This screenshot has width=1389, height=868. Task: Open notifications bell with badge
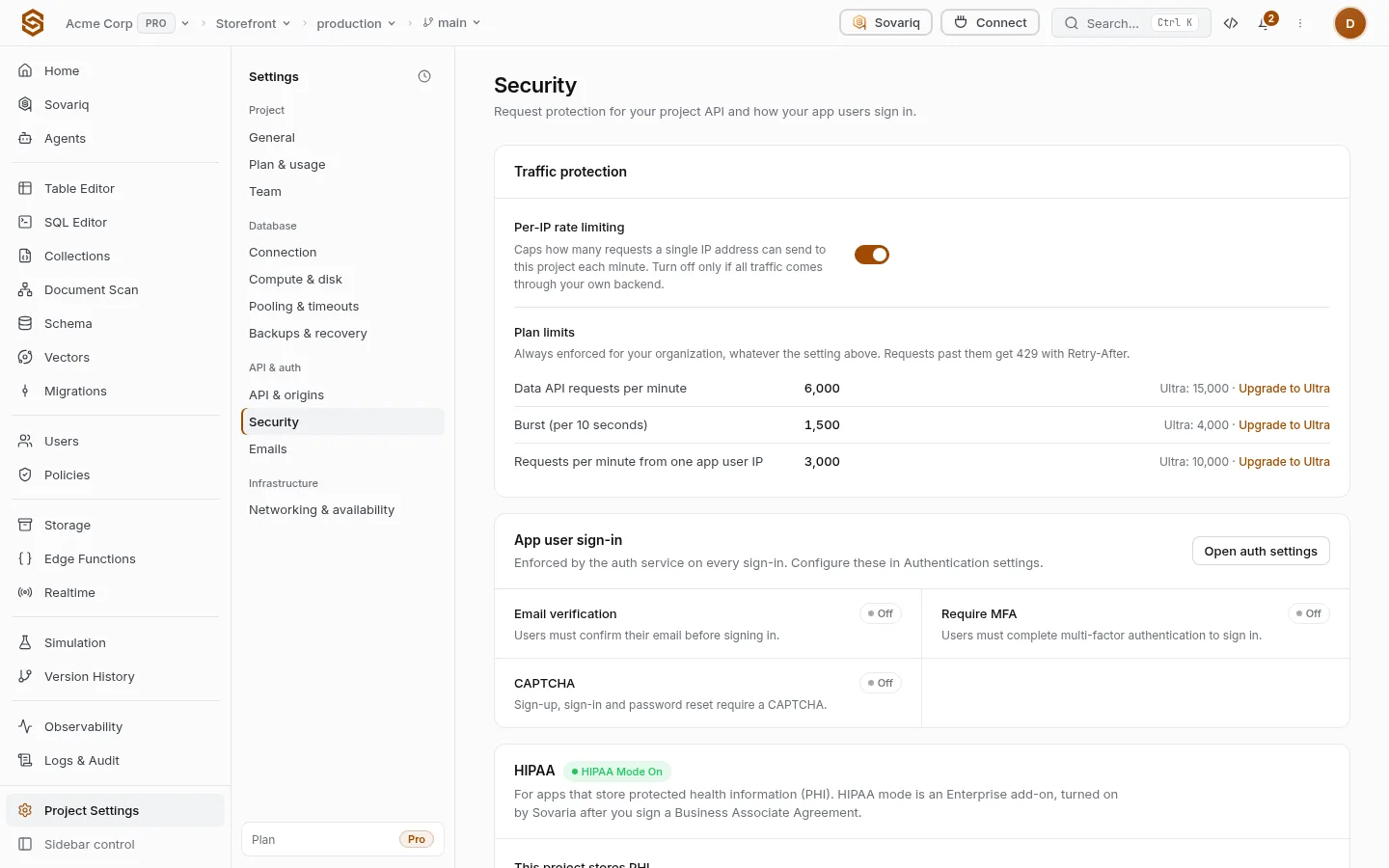click(x=1265, y=23)
